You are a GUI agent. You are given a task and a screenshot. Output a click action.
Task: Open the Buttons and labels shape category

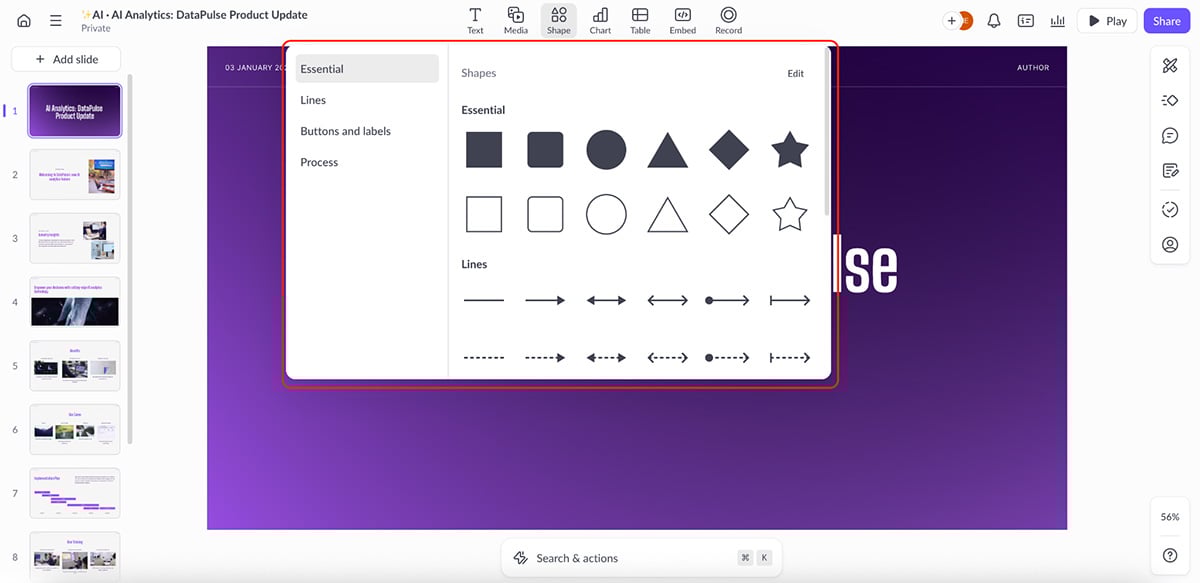(345, 130)
